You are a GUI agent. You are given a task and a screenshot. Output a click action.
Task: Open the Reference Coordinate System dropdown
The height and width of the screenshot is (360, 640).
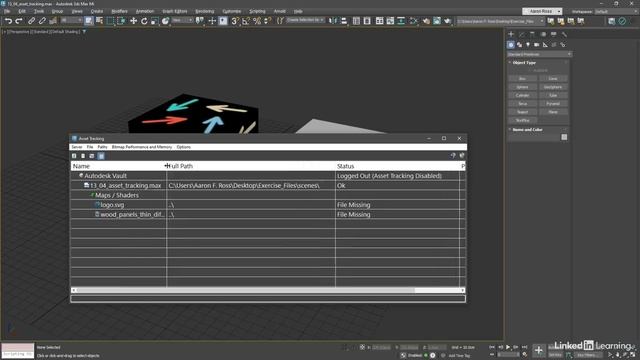click(x=182, y=20)
